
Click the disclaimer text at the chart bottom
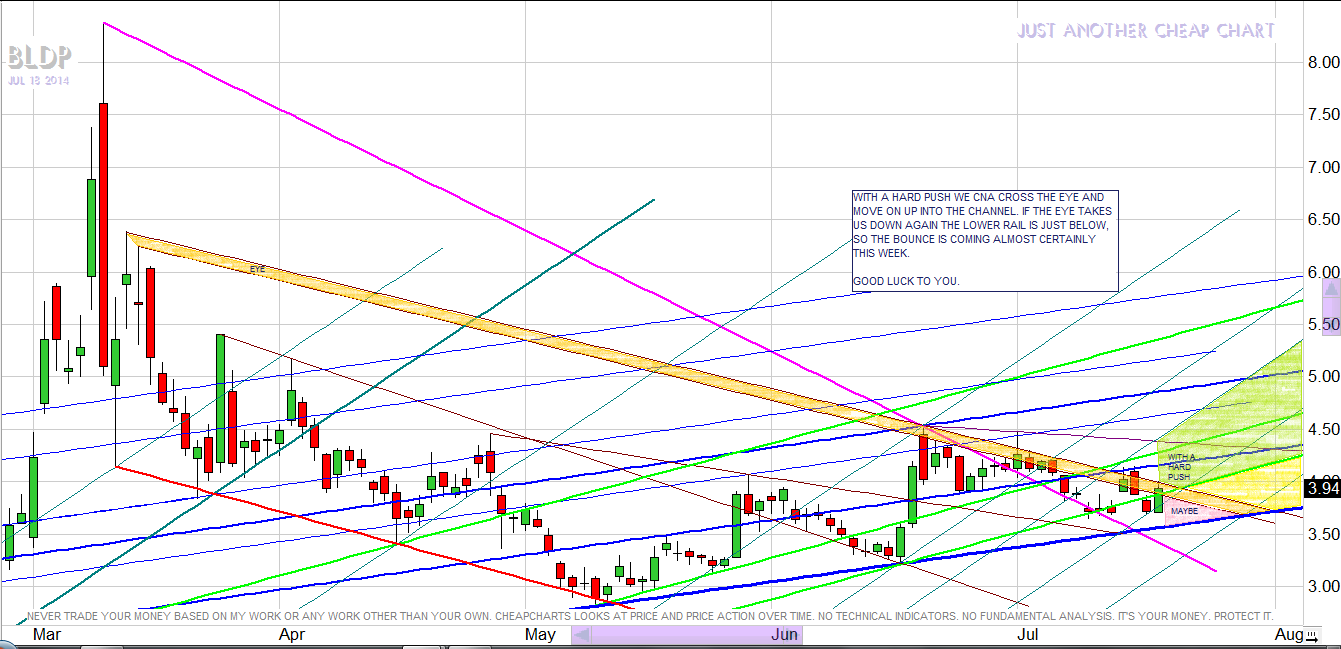(x=650, y=616)
